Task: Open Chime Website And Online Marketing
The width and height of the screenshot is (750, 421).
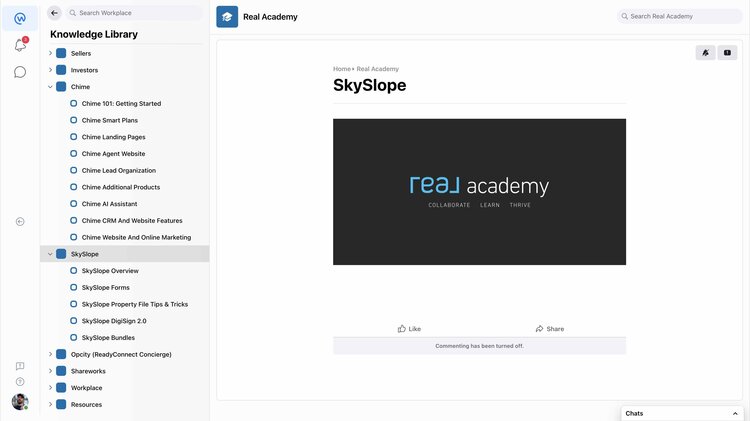Action: tap(136, 237)
